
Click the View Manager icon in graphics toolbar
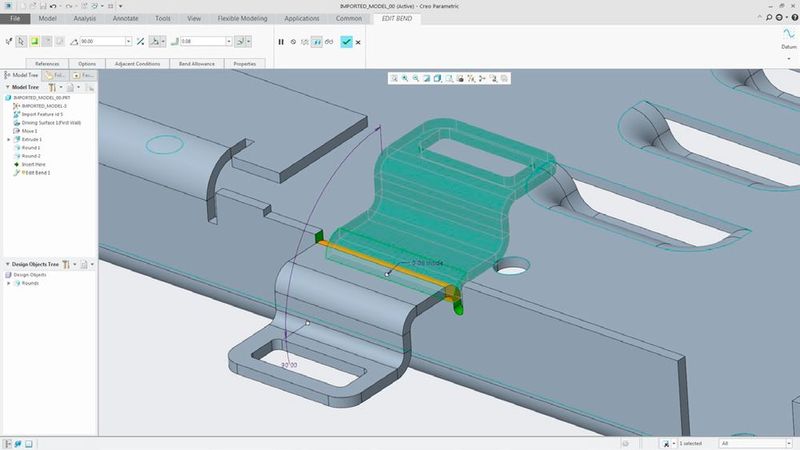[460, 78]
